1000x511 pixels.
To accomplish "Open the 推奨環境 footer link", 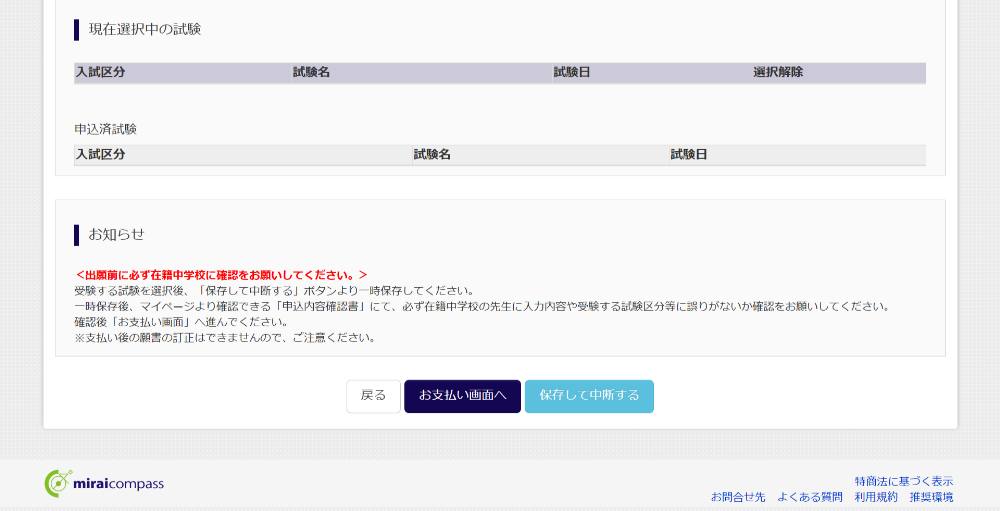I will pyautogui.click(x=931, y=497).
